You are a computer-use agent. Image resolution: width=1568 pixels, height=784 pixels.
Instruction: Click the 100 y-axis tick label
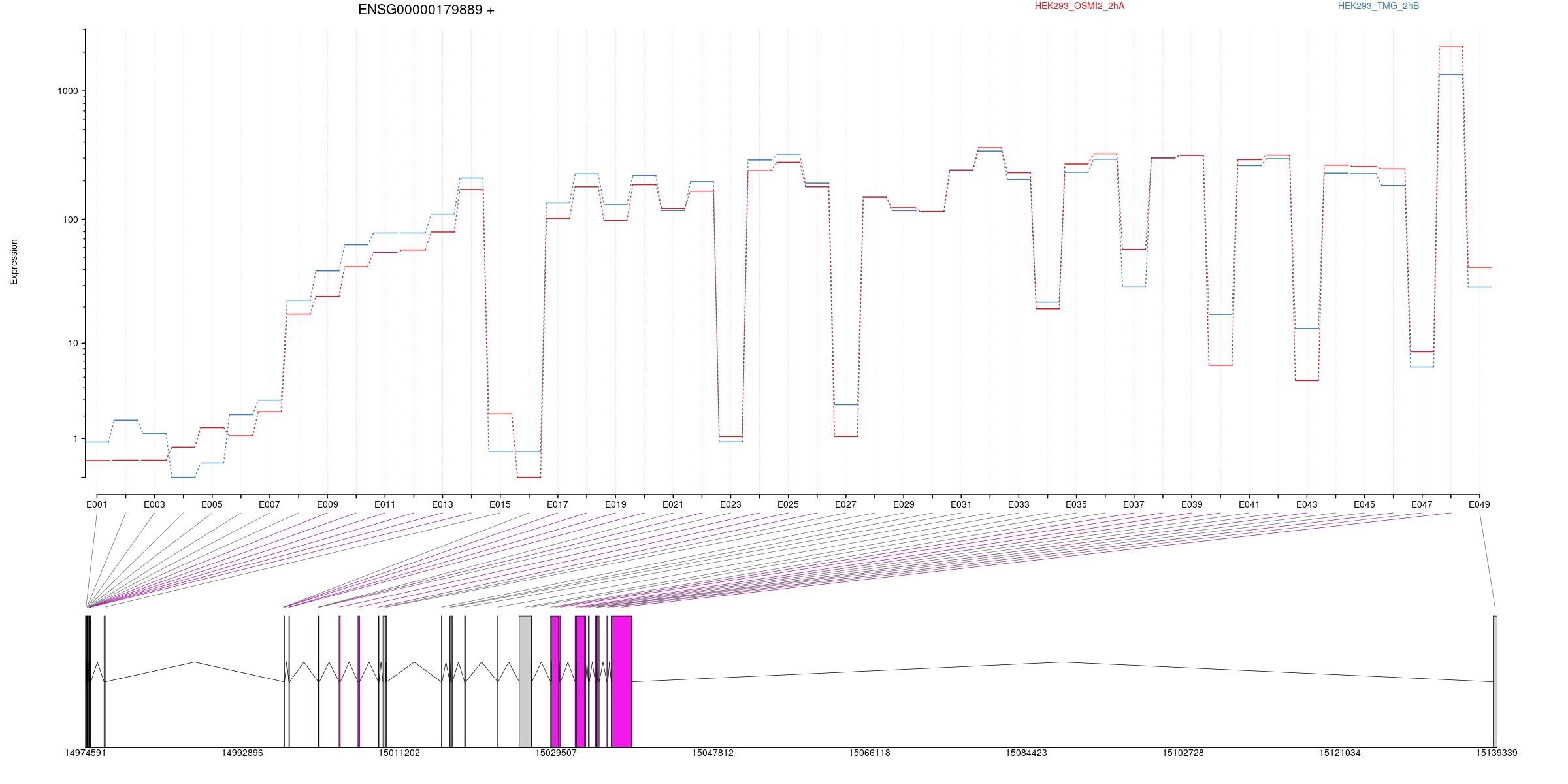(x=71, y=220)
